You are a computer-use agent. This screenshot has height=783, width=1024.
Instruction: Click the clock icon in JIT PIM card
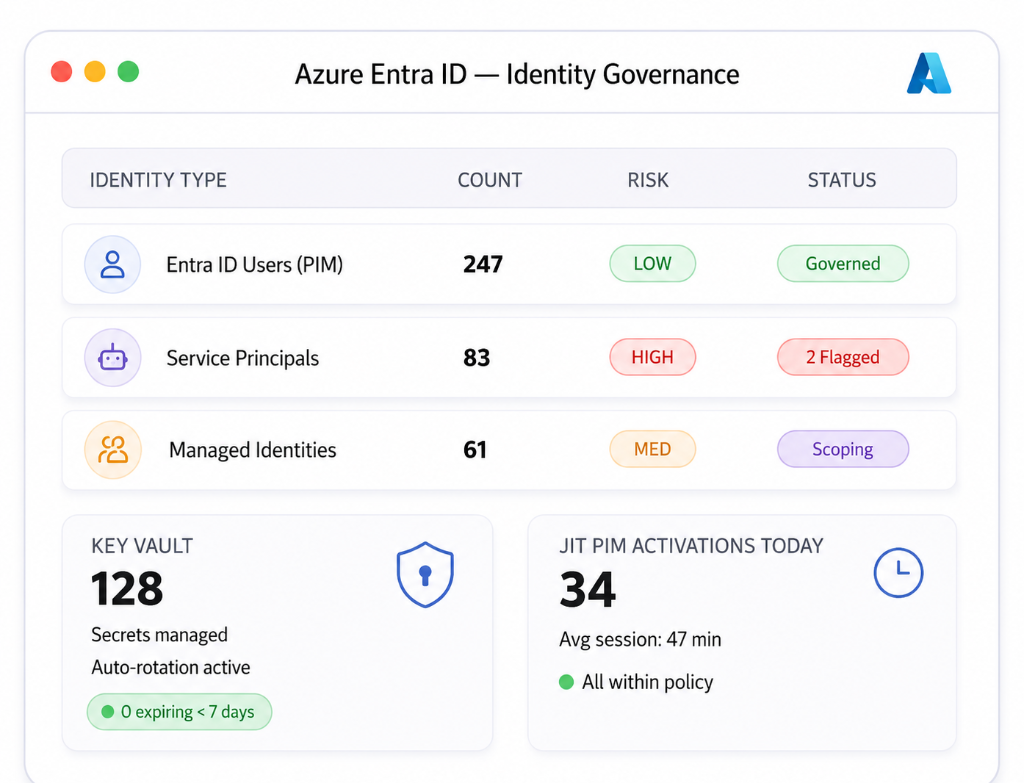pyautogui.click(x=899, y=573)
